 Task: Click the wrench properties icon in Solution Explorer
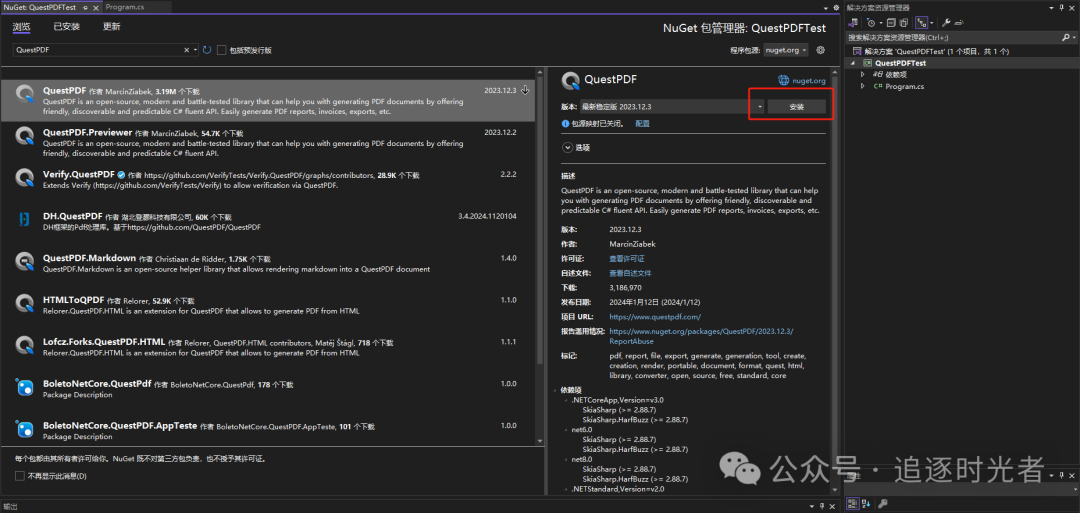947,22
